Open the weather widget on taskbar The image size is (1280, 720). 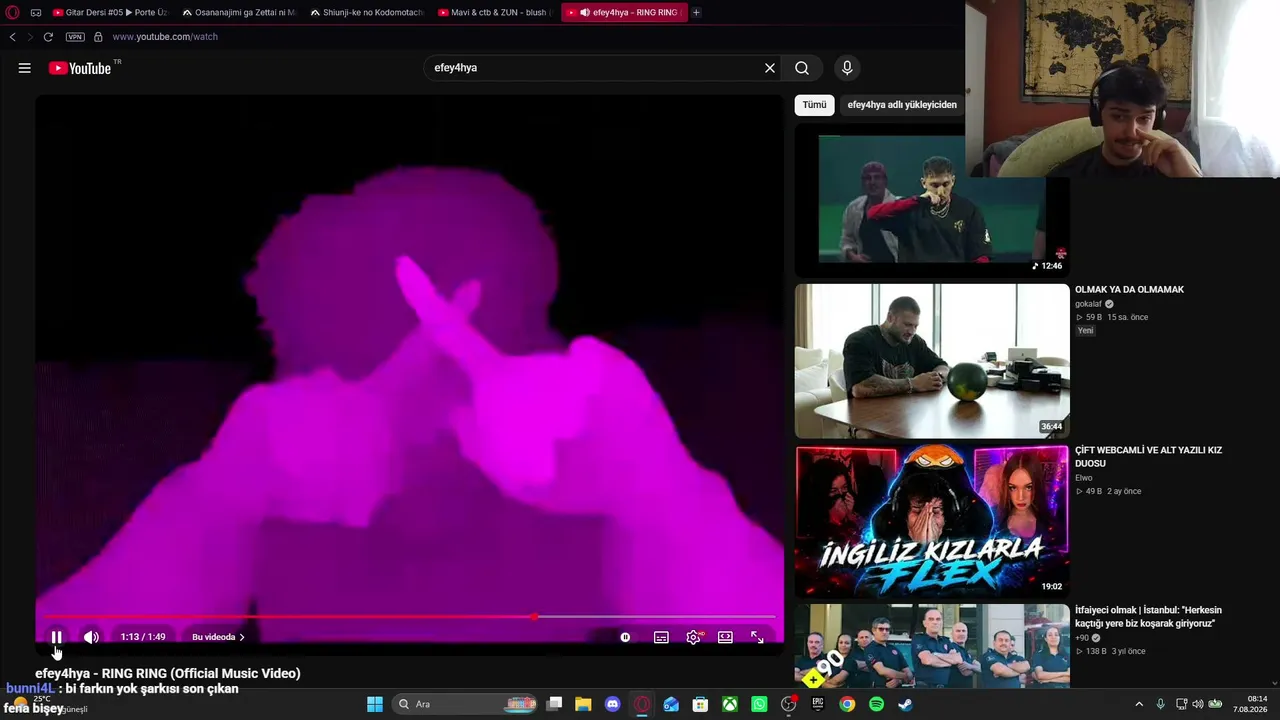(x=48, y=704)
